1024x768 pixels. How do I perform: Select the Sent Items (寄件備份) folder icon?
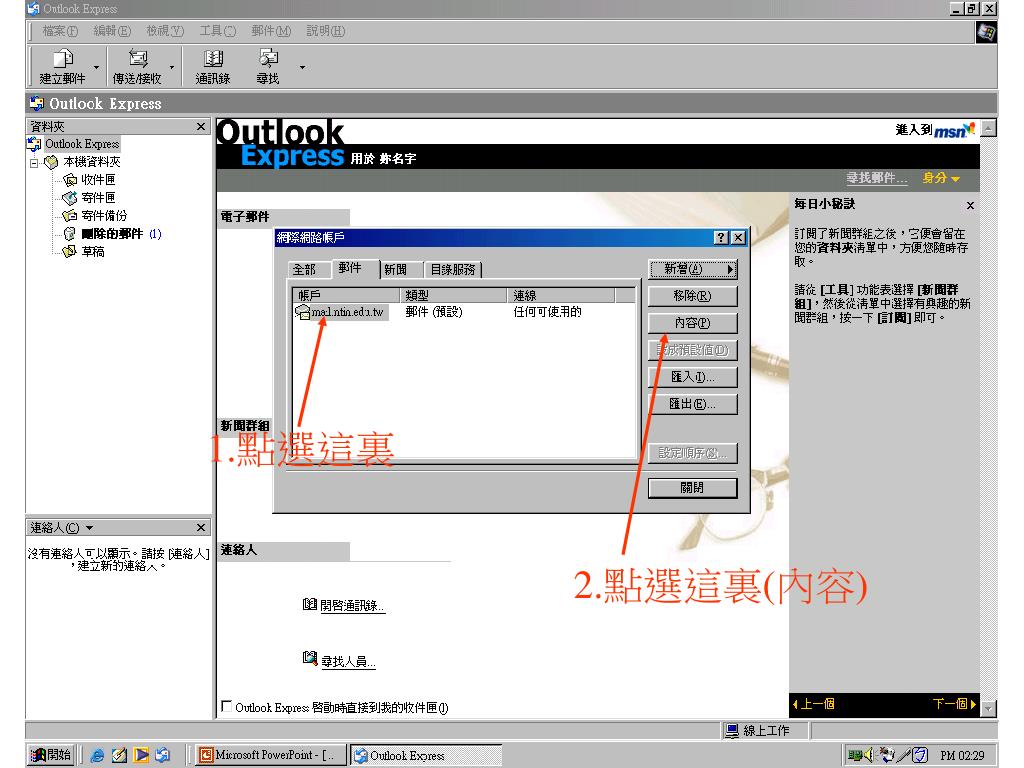tap(69, 216)
